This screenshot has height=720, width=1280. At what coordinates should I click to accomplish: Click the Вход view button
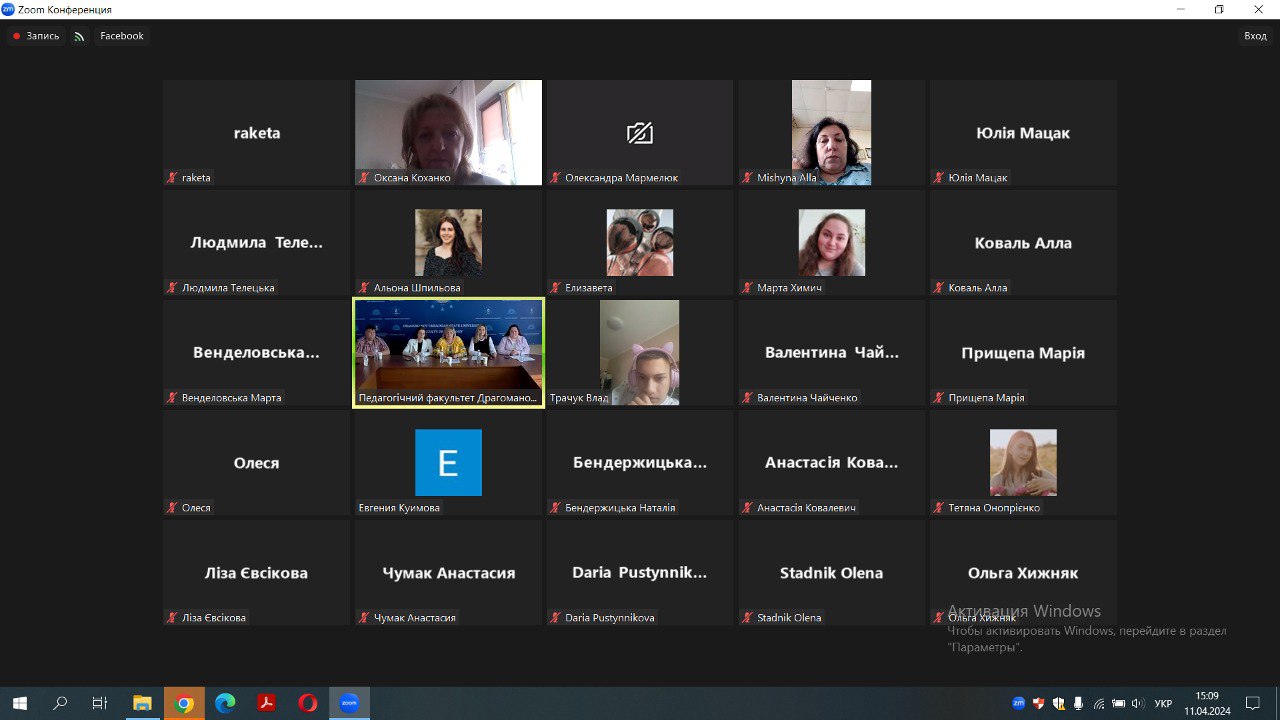(x=1254, y=36)
